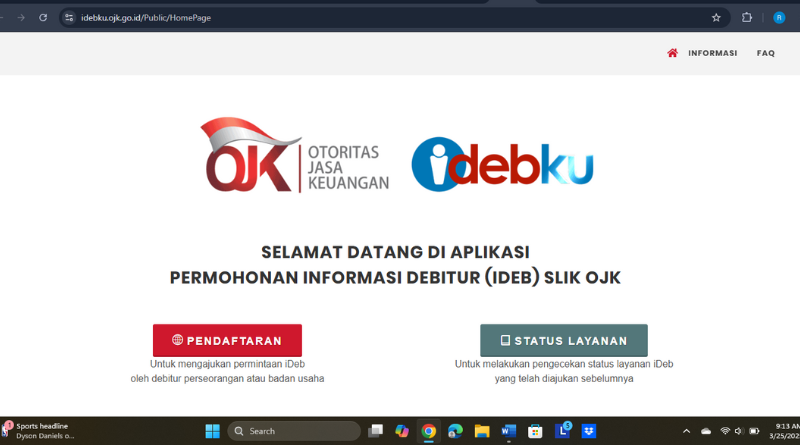This screenshot has height=445, width=800.
Task: Click the STATUS LAYANAN button
Action: click(x=564, y=340)
